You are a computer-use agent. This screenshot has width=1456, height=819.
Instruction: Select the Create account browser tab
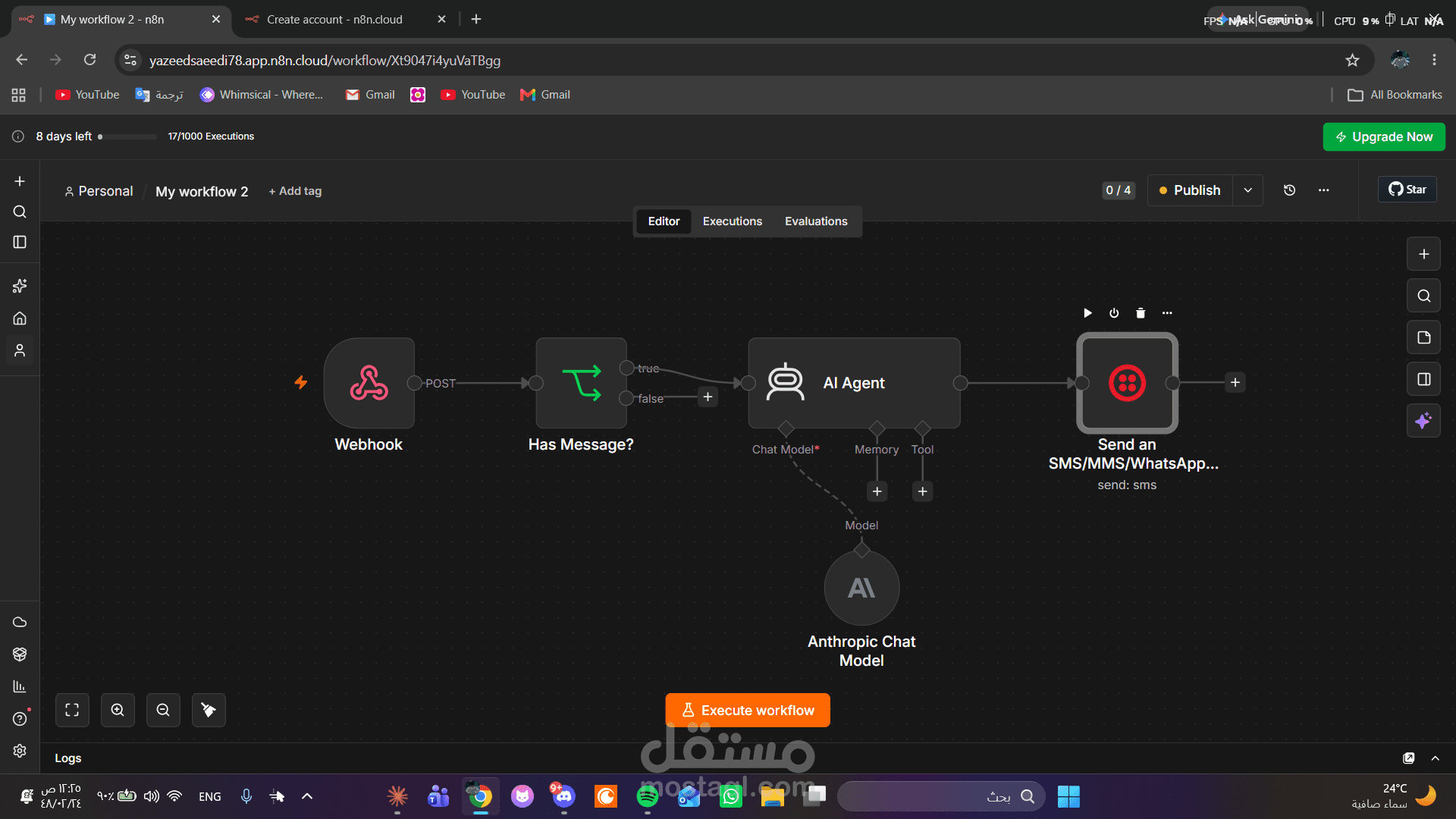point(345,19)
